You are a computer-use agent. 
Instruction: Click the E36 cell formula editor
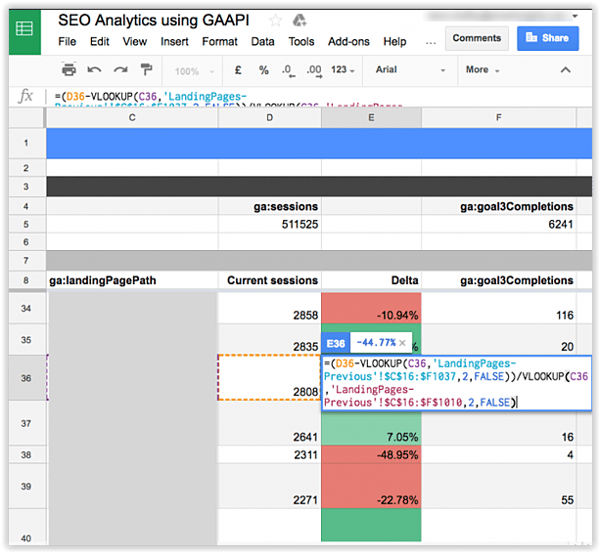pos(457,383)
